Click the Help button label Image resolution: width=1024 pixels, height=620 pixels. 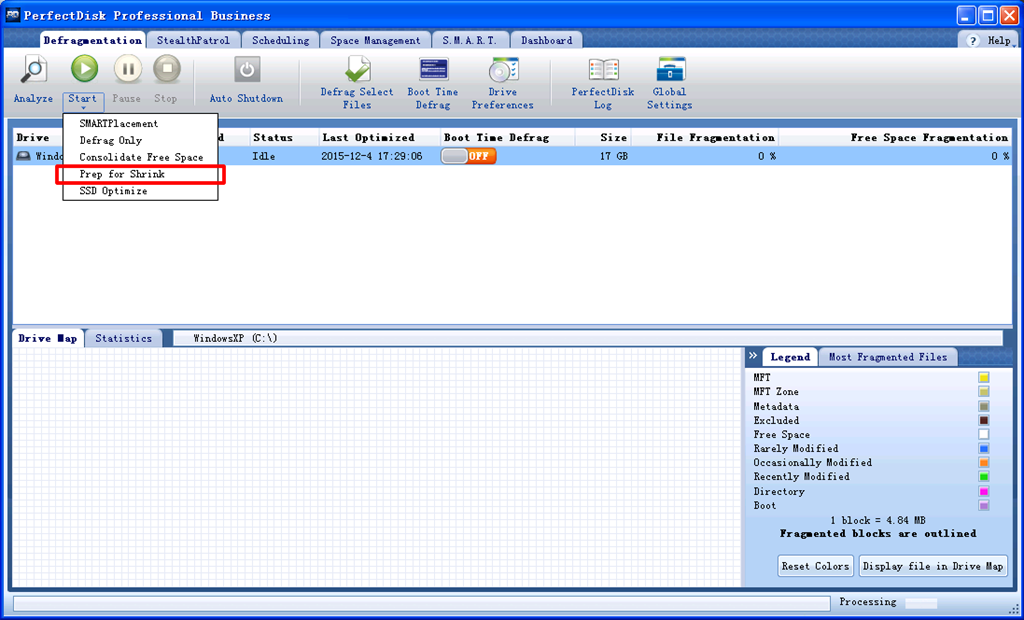tap(999, 41)
